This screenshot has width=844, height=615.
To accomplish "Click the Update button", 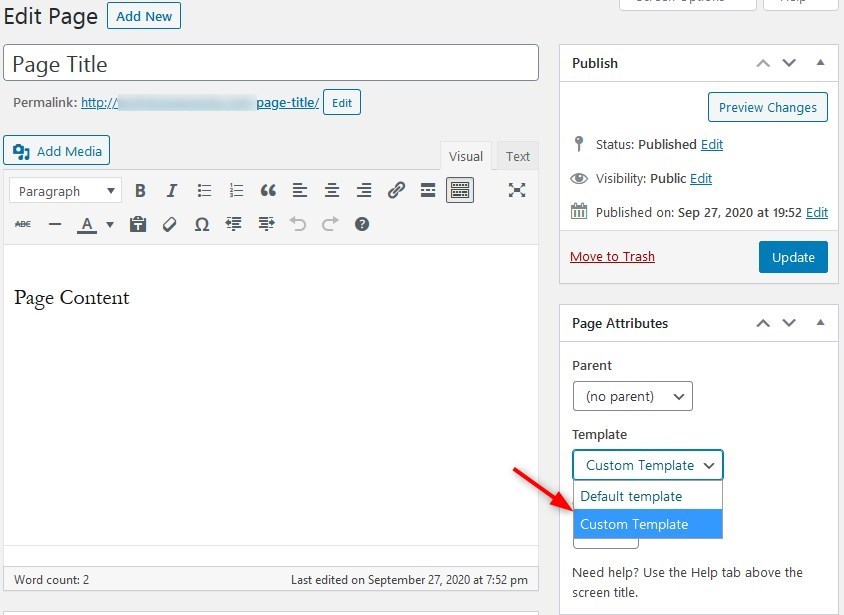I will [x=792, y=257].
